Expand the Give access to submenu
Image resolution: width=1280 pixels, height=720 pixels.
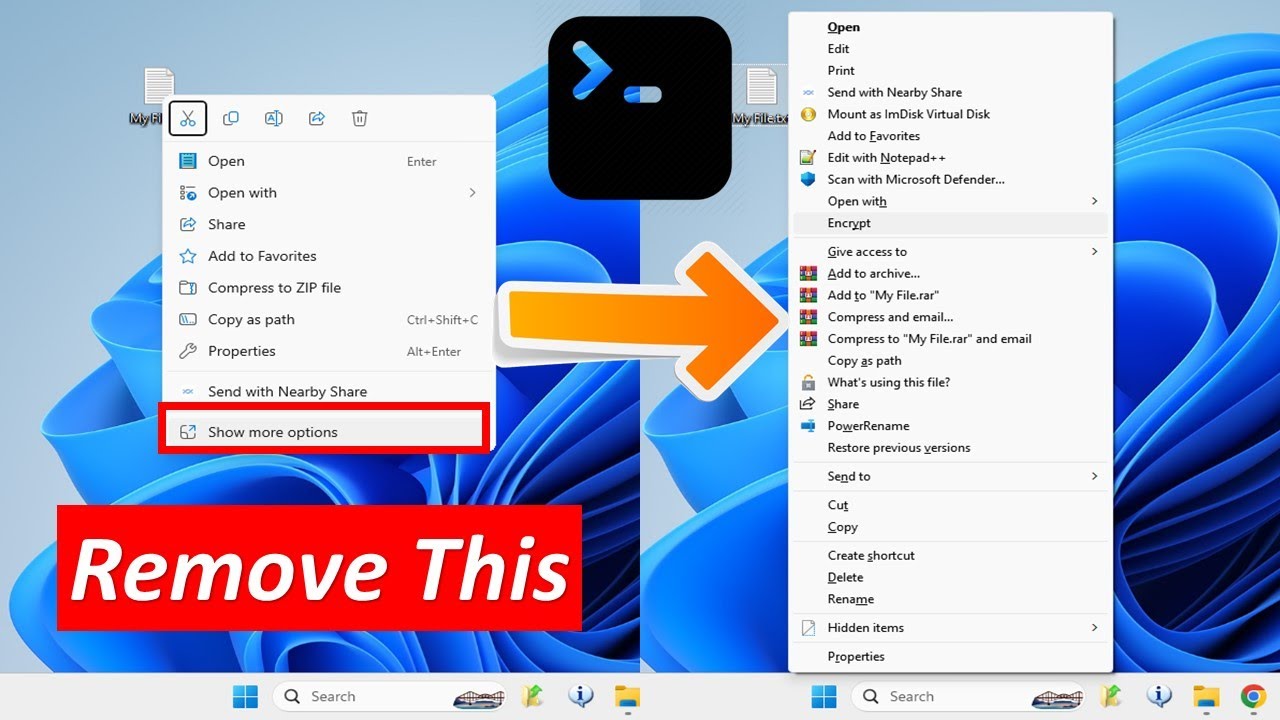950,252
